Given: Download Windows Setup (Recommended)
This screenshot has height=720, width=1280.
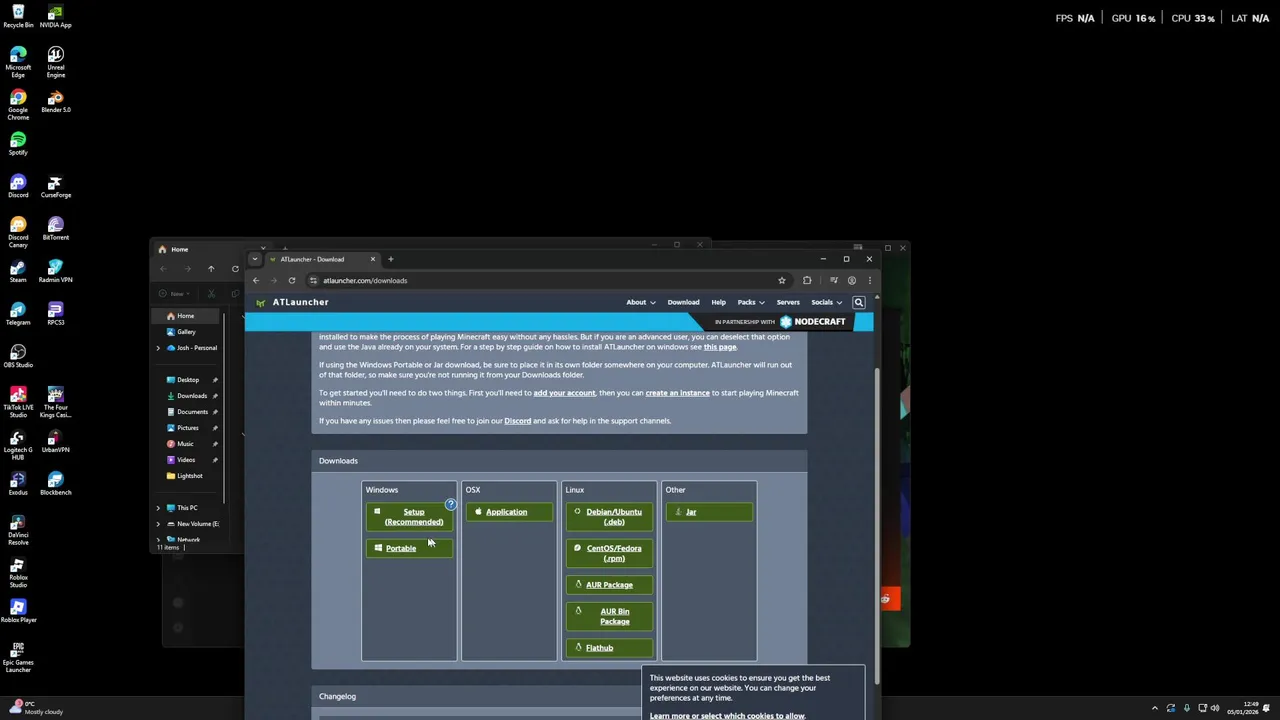Looking at the screenshot, I should pyautogui.click(x=409, y=517).
